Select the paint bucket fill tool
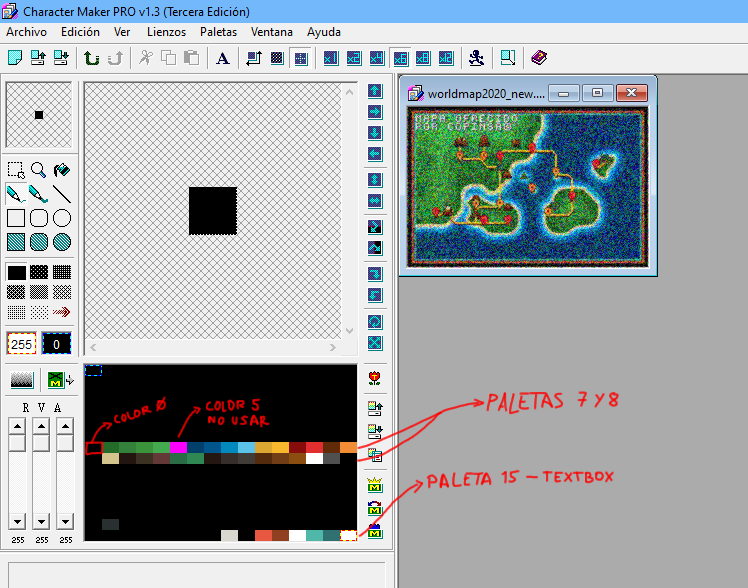The image size is (748, 588). coord(62,170)
